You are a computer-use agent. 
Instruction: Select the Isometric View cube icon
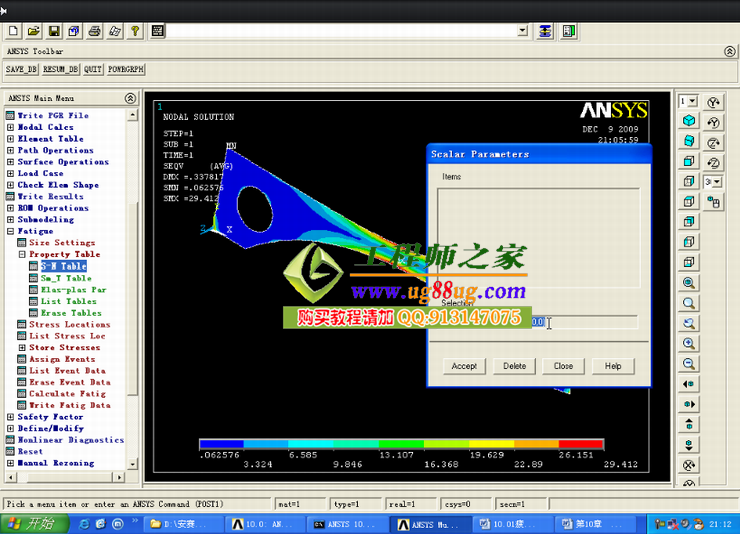[689, 120]
